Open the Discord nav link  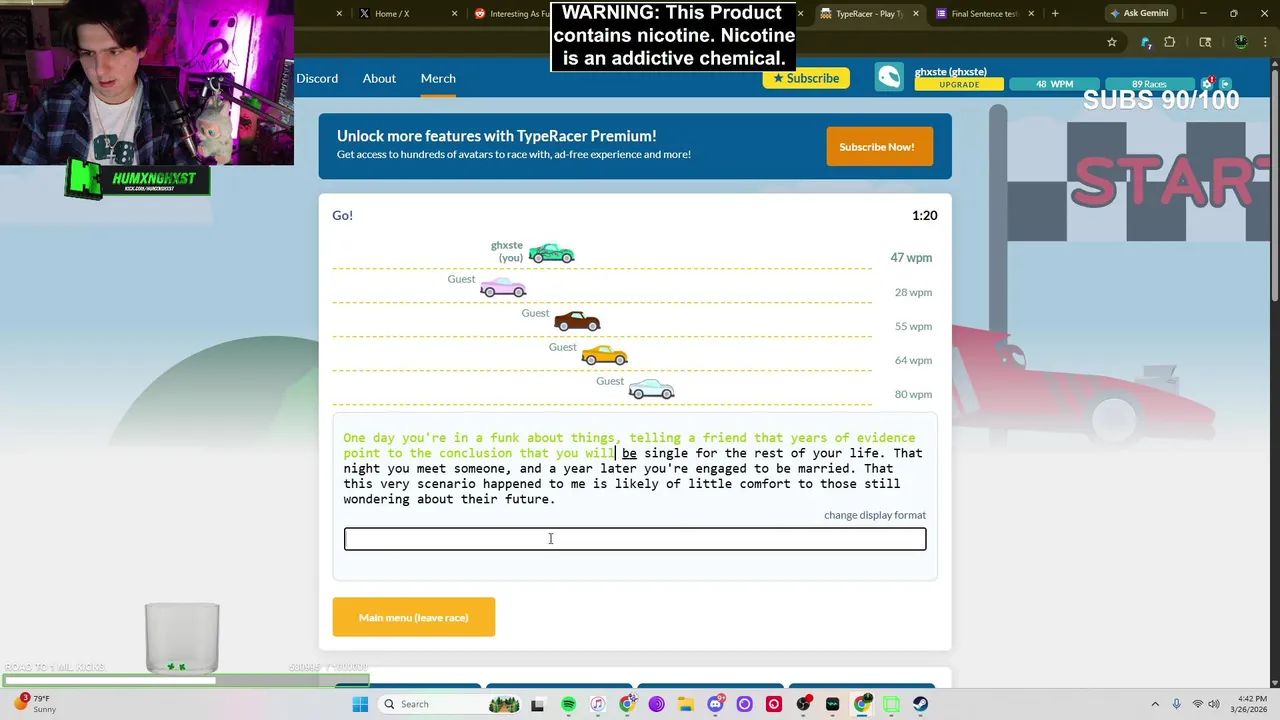[x=317, y=78]
